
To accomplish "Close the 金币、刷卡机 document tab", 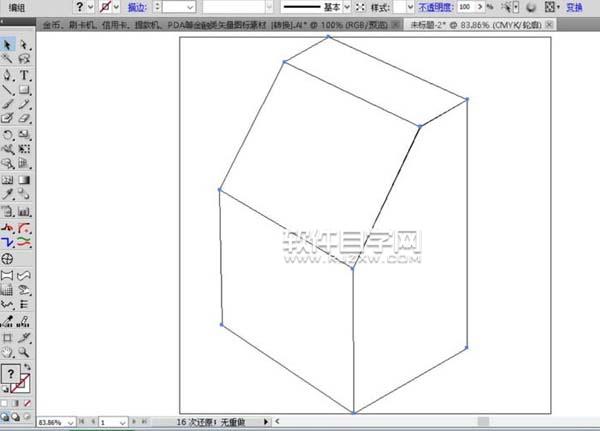I will [396, 25].
